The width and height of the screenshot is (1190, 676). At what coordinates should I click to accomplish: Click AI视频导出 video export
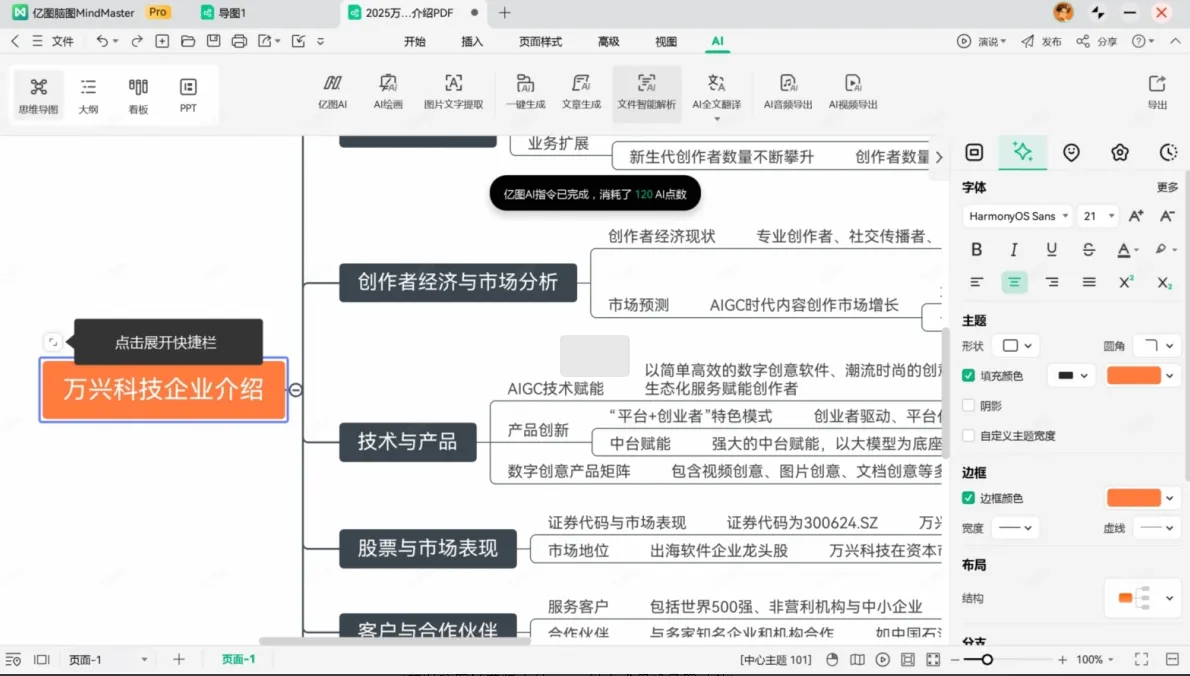tap(852, 93)
